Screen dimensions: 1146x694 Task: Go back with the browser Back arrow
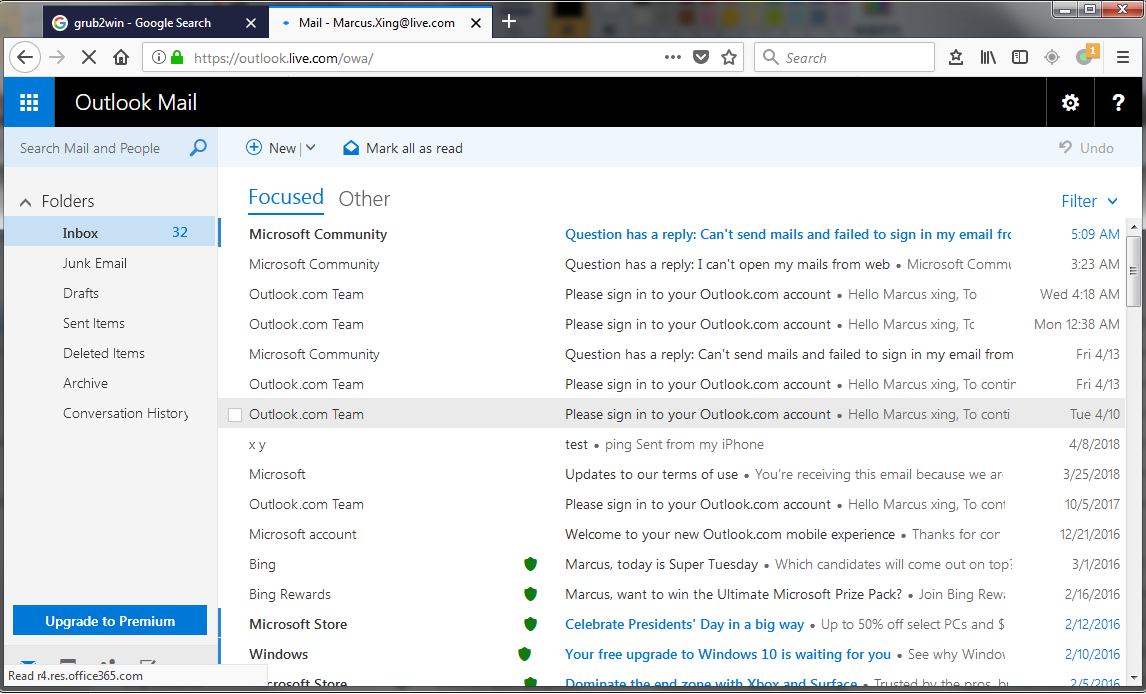click(x=25, y=58)
